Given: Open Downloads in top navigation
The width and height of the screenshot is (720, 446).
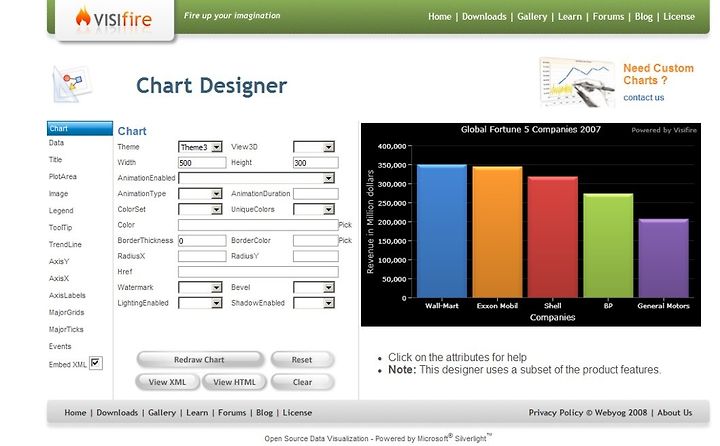Looking at the screenshot, I should click(484, 17).
